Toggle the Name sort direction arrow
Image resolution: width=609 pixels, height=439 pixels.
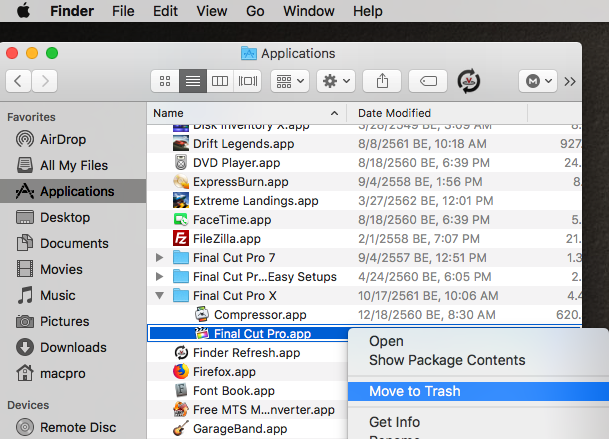334,113
